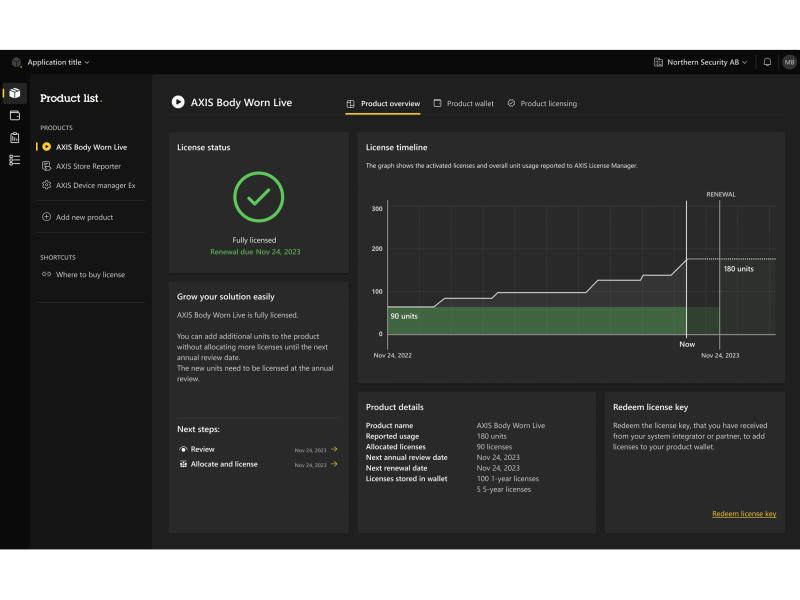Click the RENEWAL marker on the timeline

click(720, 194)
